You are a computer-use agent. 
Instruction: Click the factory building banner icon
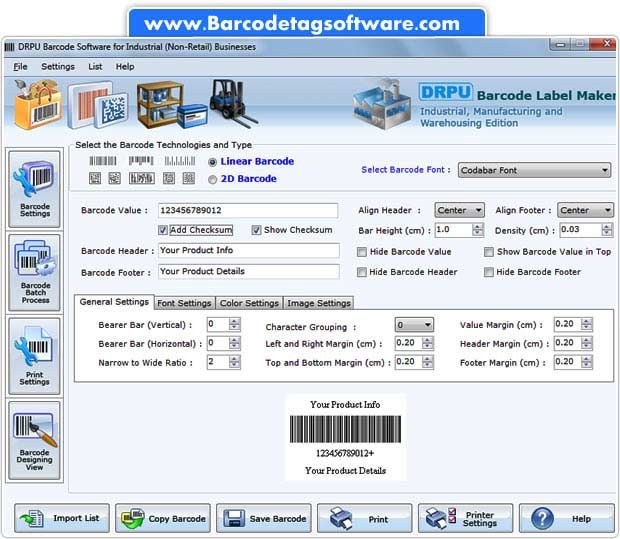click(x=382, y=104)
